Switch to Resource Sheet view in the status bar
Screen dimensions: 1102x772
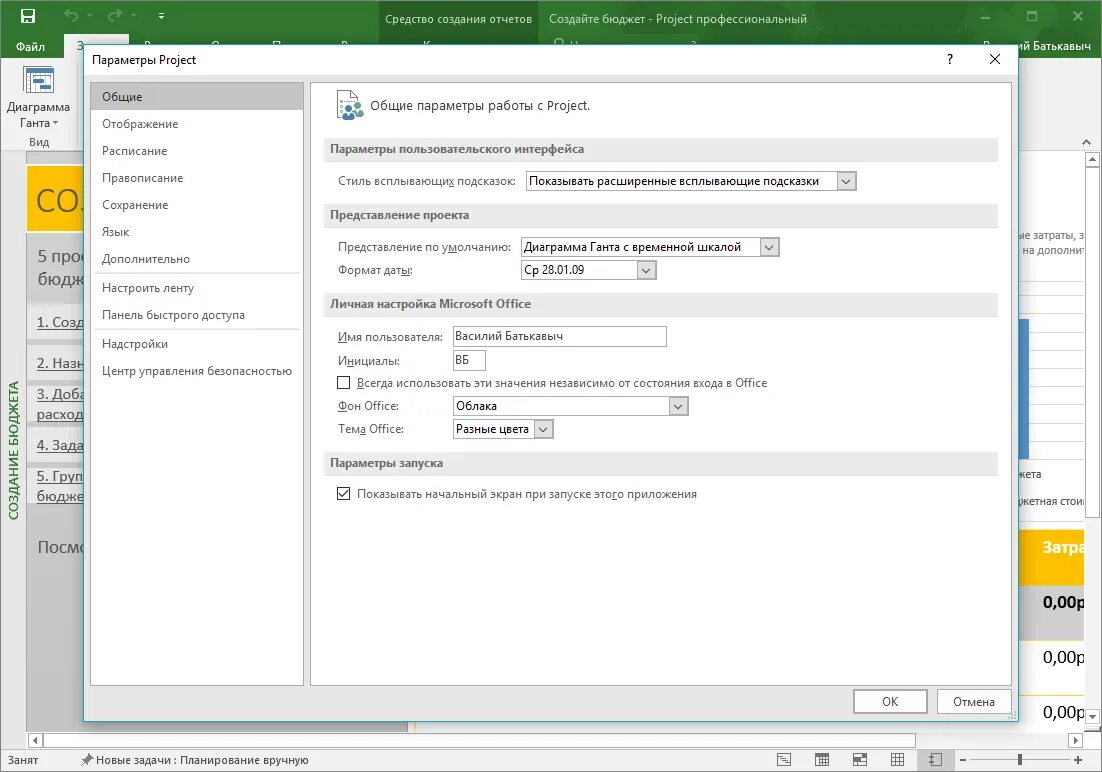[897, 759]
